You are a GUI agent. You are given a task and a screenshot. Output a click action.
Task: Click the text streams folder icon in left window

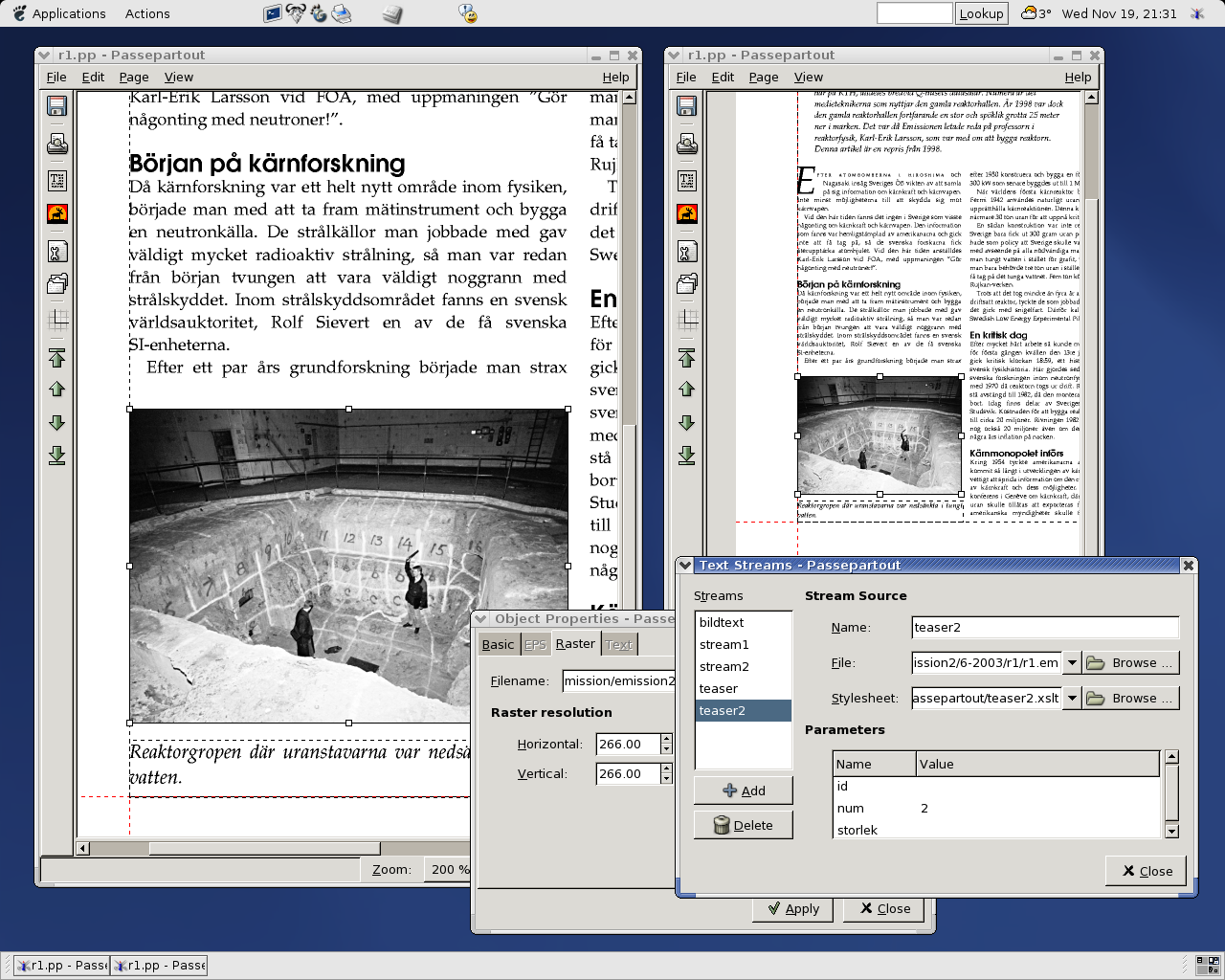pyautogui.click(x=57, y=283)
